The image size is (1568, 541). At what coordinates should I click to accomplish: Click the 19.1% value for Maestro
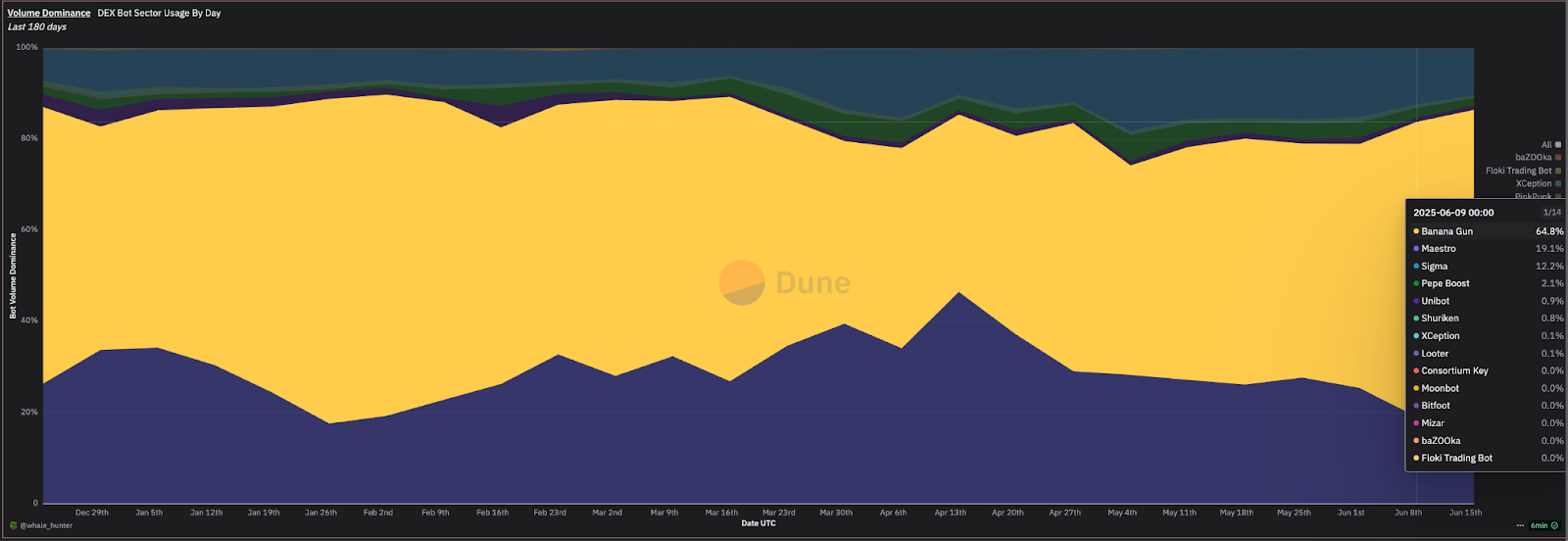tap(1549, 249)
